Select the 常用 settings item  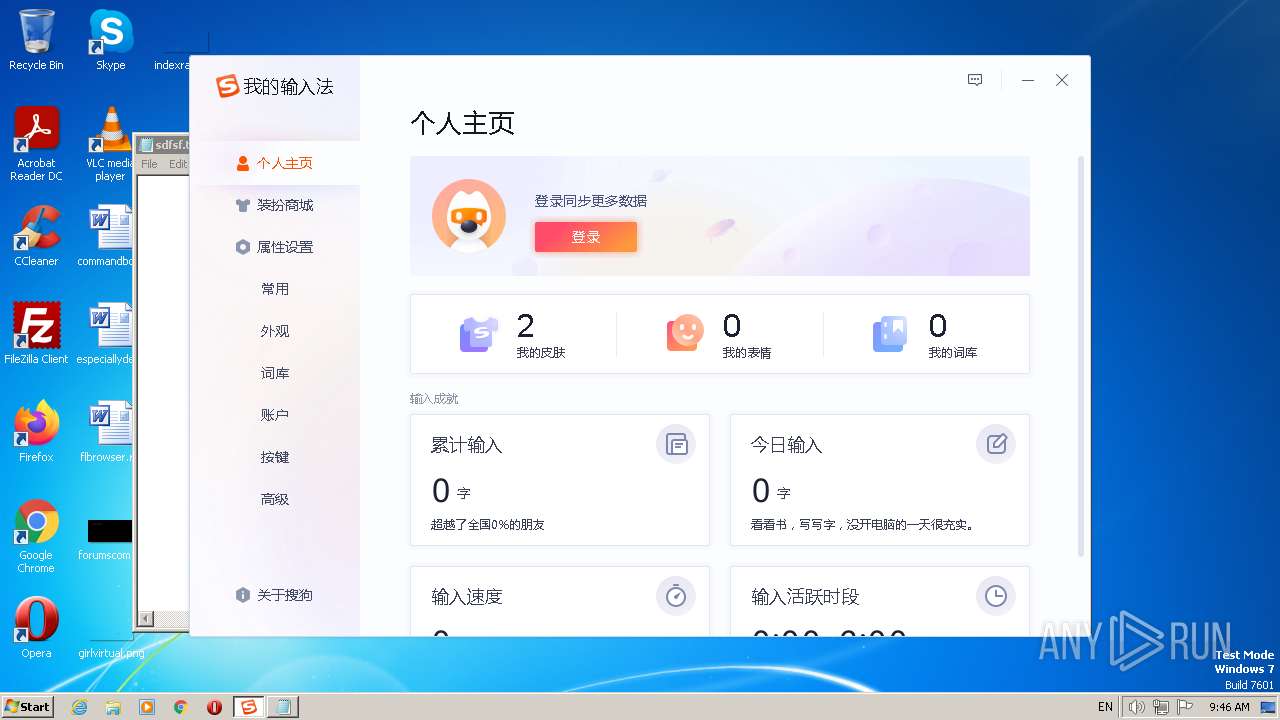click(275, 289)
